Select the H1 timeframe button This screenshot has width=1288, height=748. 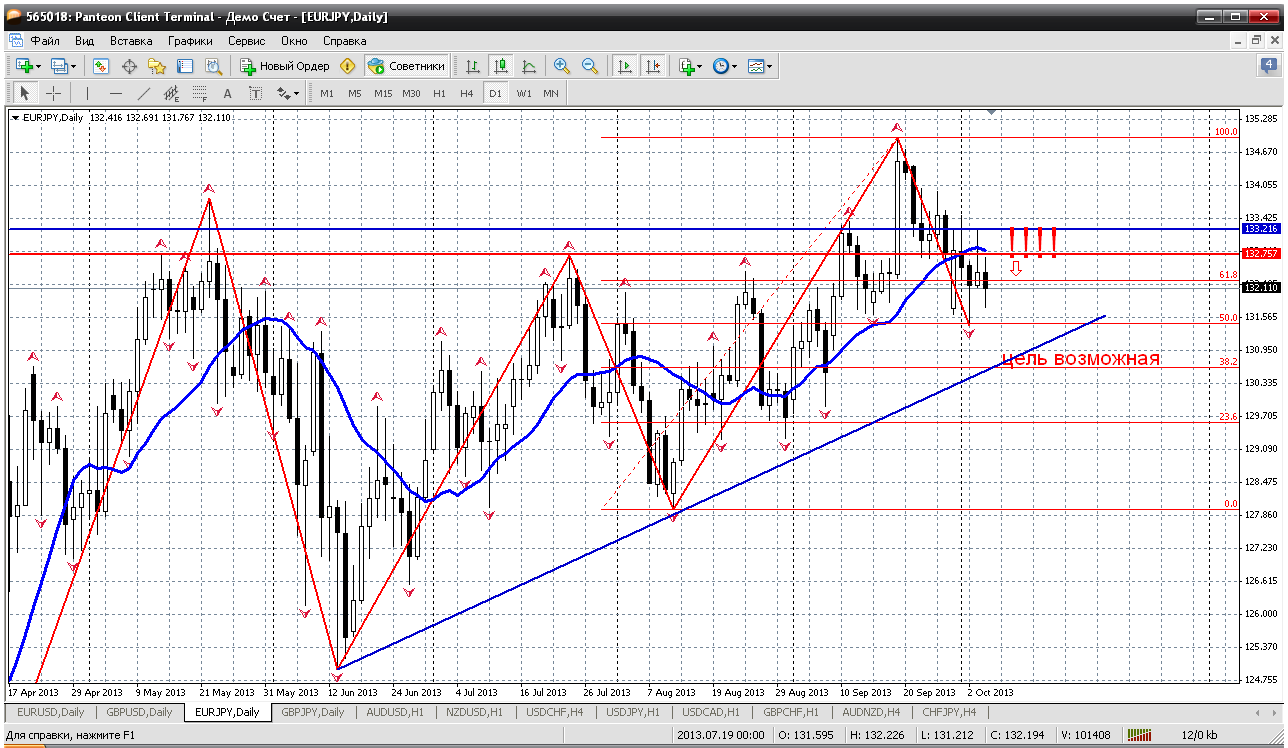(x=439, y=93)
